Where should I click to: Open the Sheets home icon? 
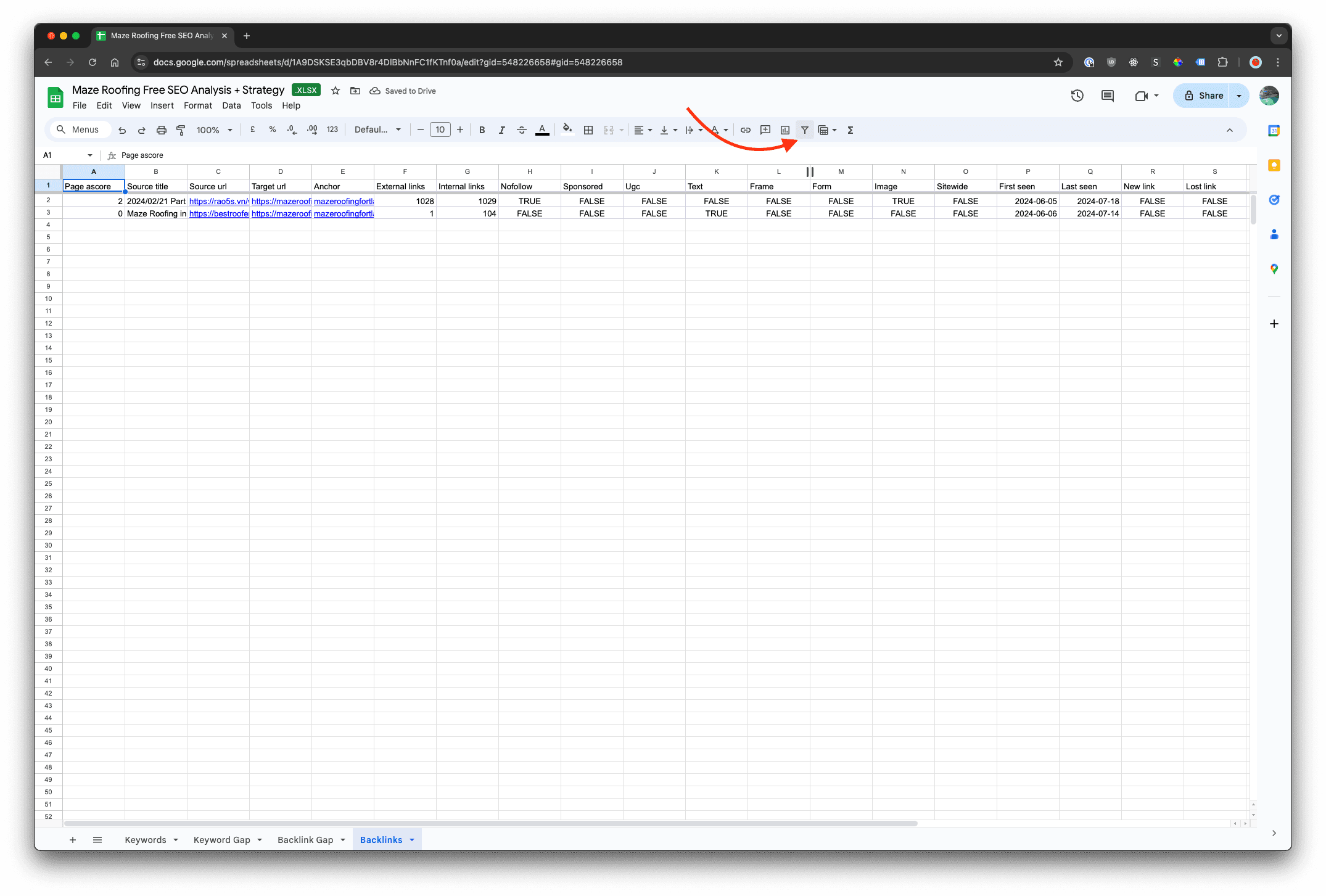coord(56,97)
